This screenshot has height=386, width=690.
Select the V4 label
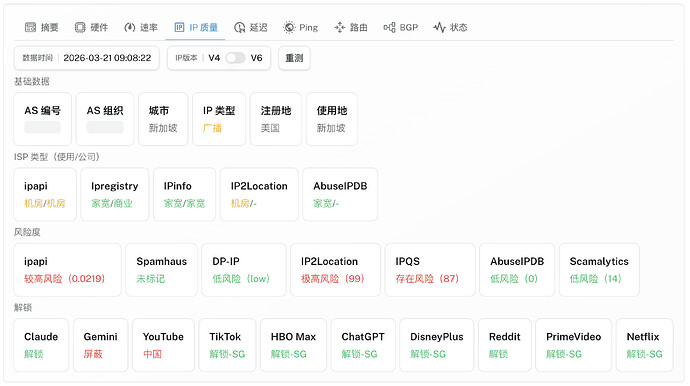coord(214,58)
